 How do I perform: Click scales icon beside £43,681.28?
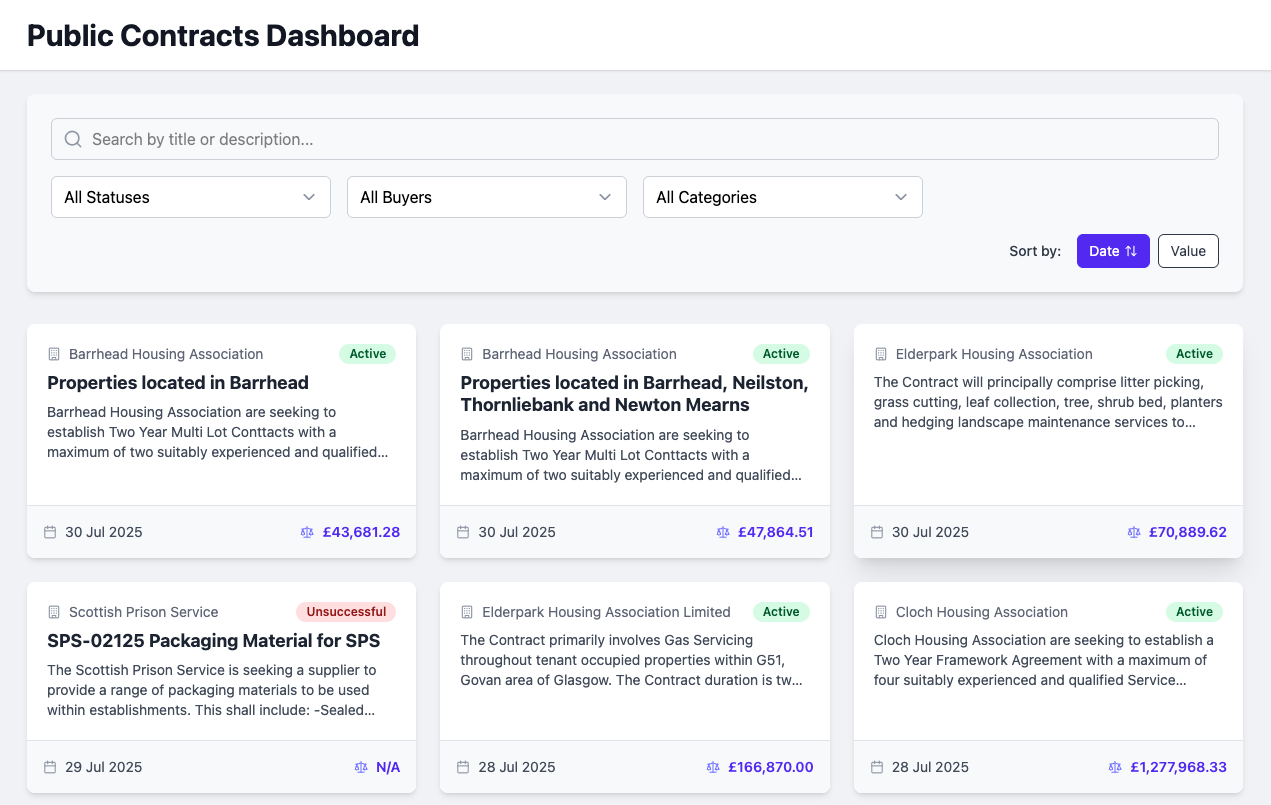coord(307,532)
